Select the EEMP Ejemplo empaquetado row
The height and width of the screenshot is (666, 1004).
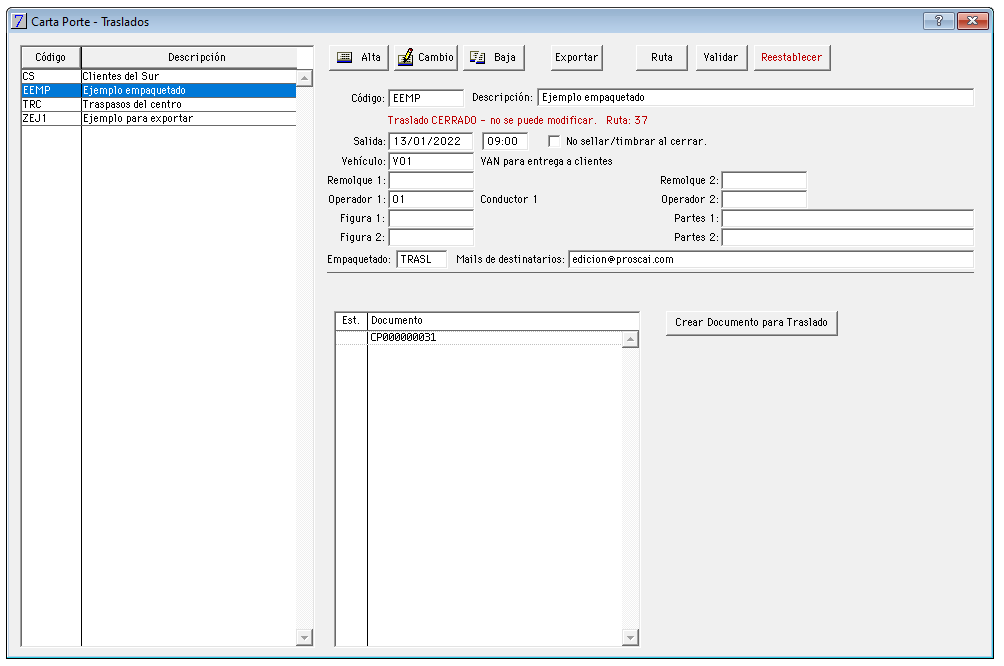click(x=159, y=90)
